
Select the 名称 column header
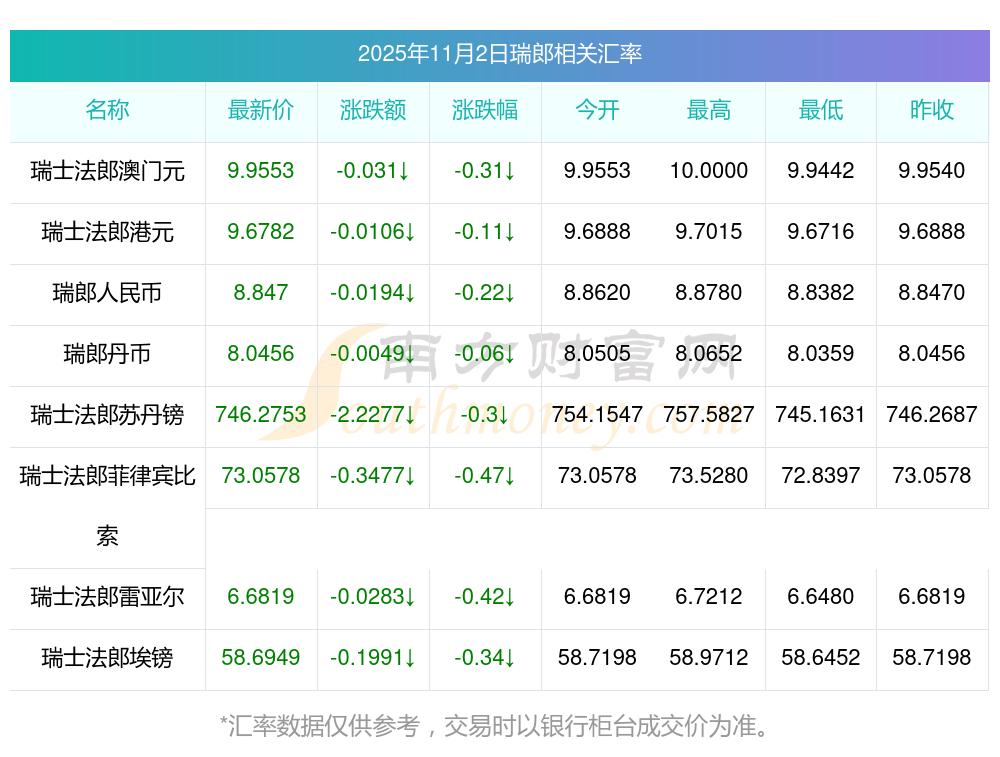tap(107, 110)
